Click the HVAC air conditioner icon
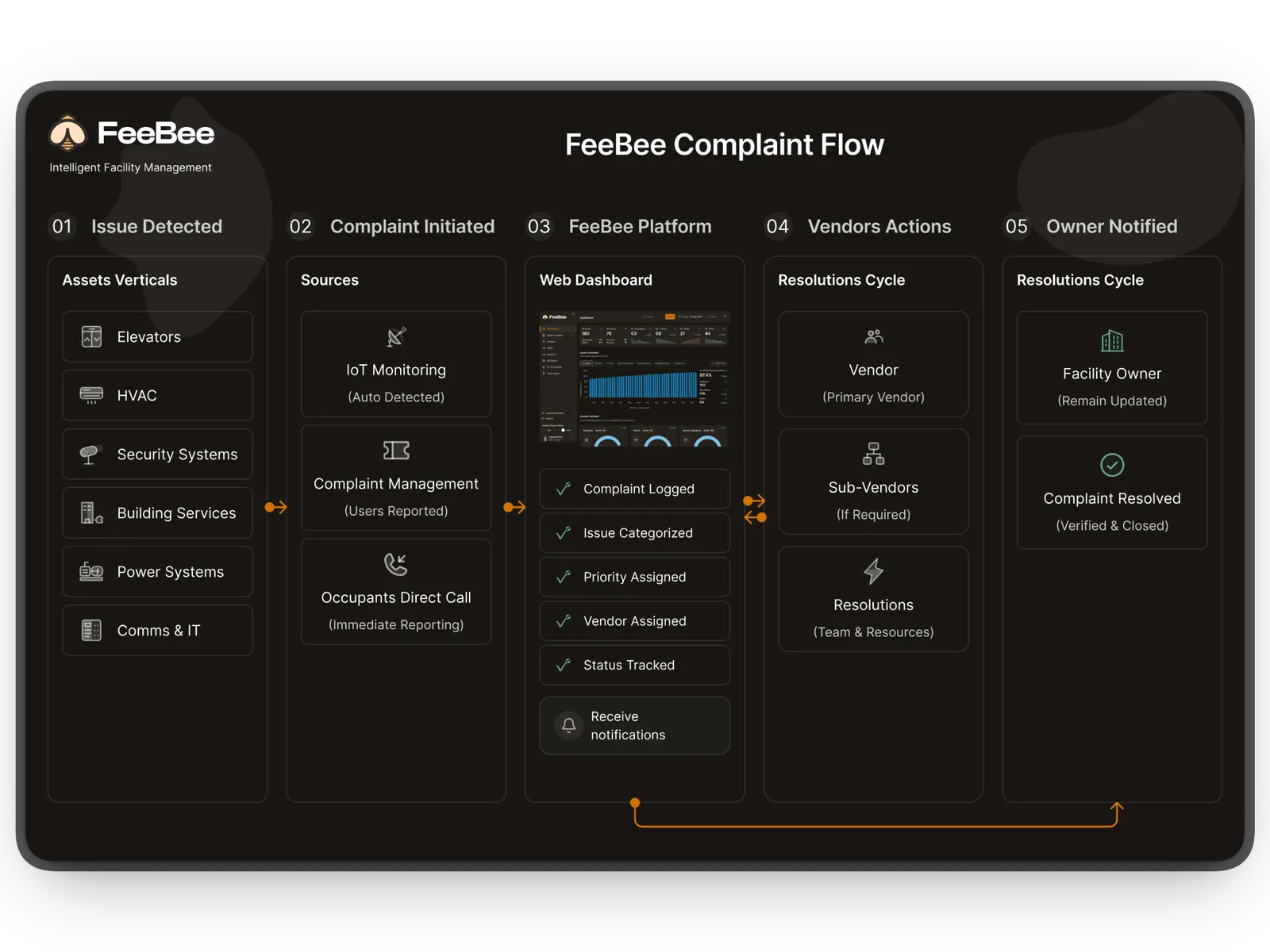1270x952 pixels. tap(91, 395)
